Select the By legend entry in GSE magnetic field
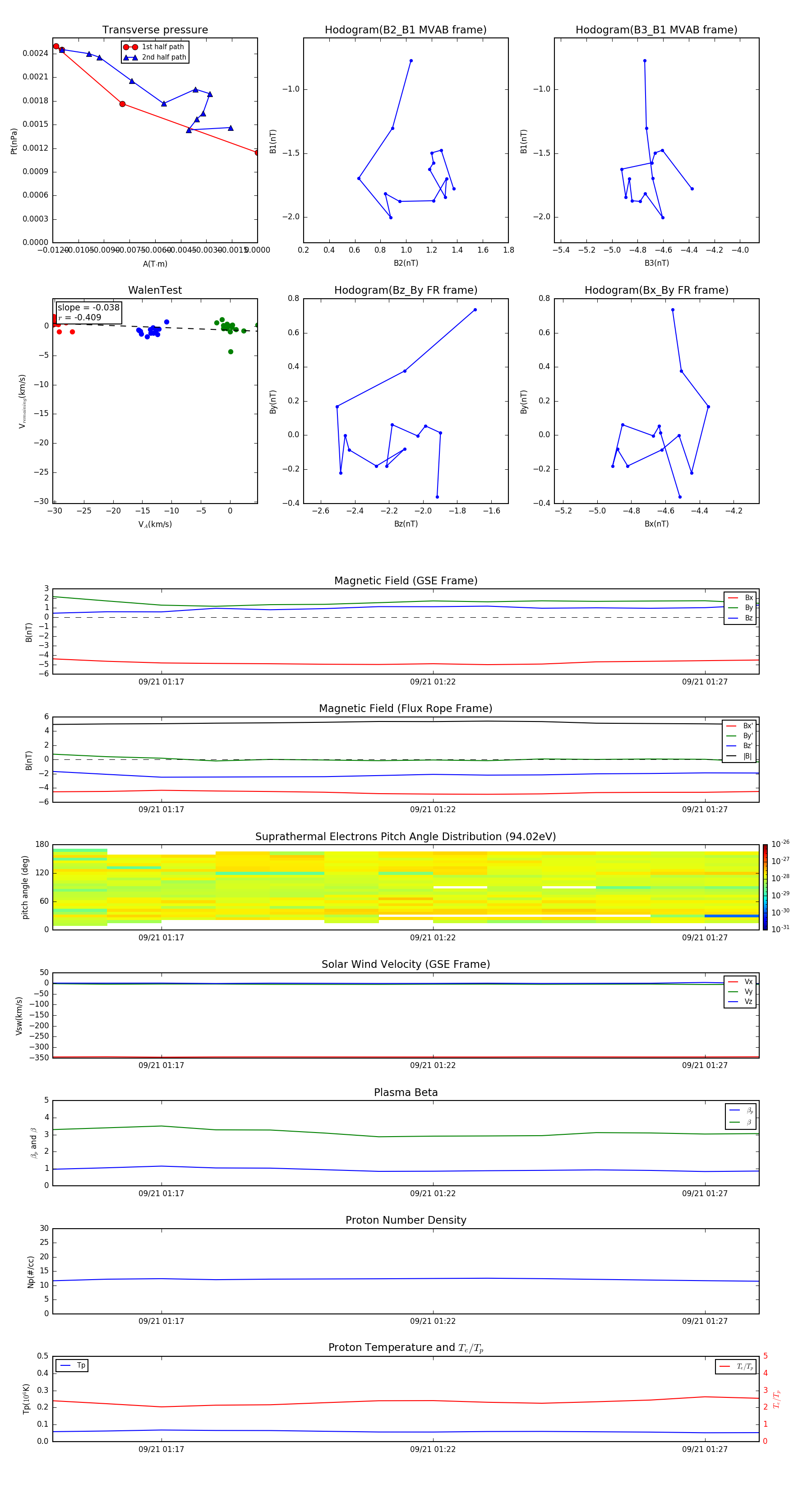 [x=740, y=607]
